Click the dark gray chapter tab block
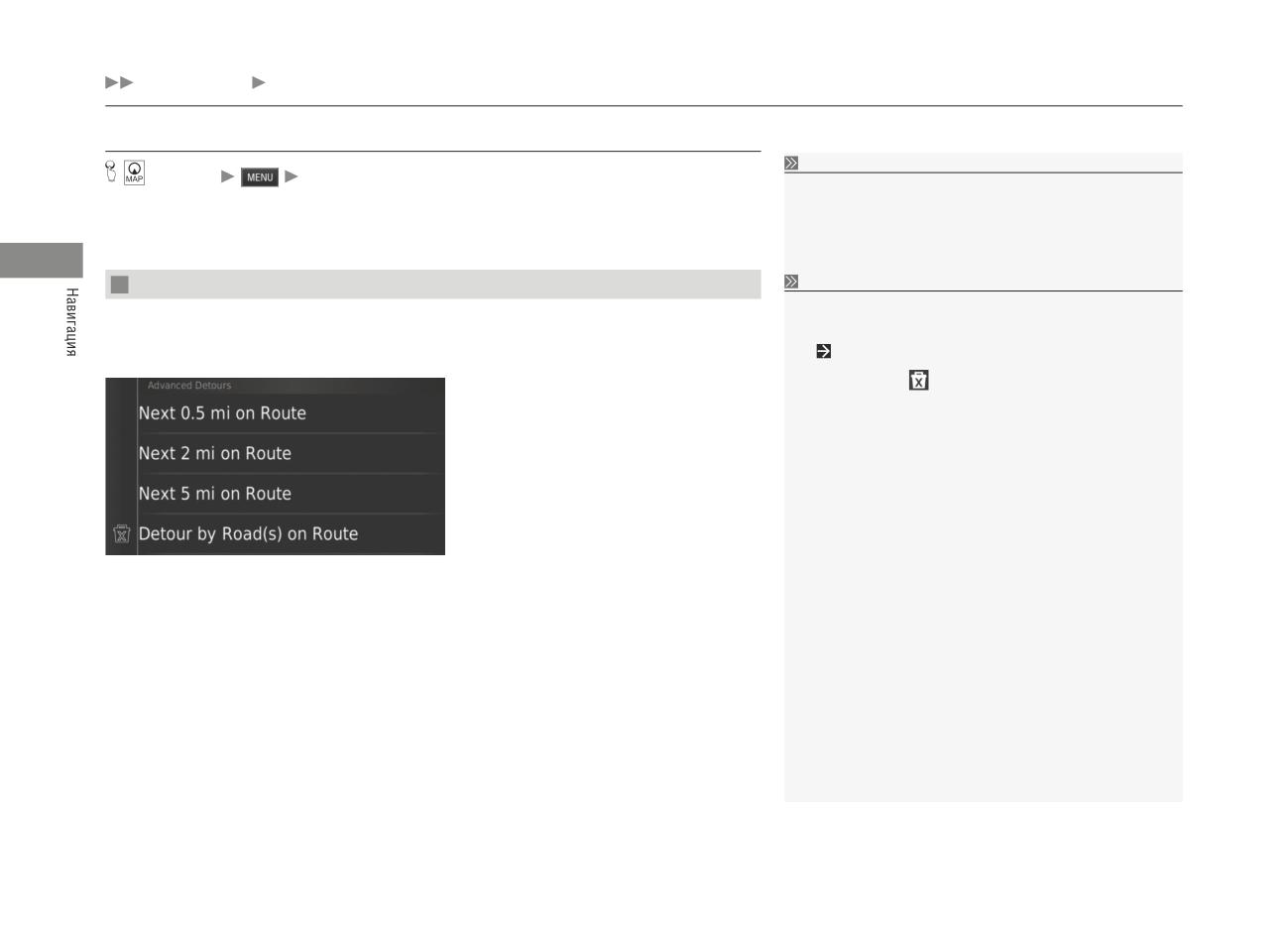The width and height of the screenshot is (1288, 925). tap(42, 260)
